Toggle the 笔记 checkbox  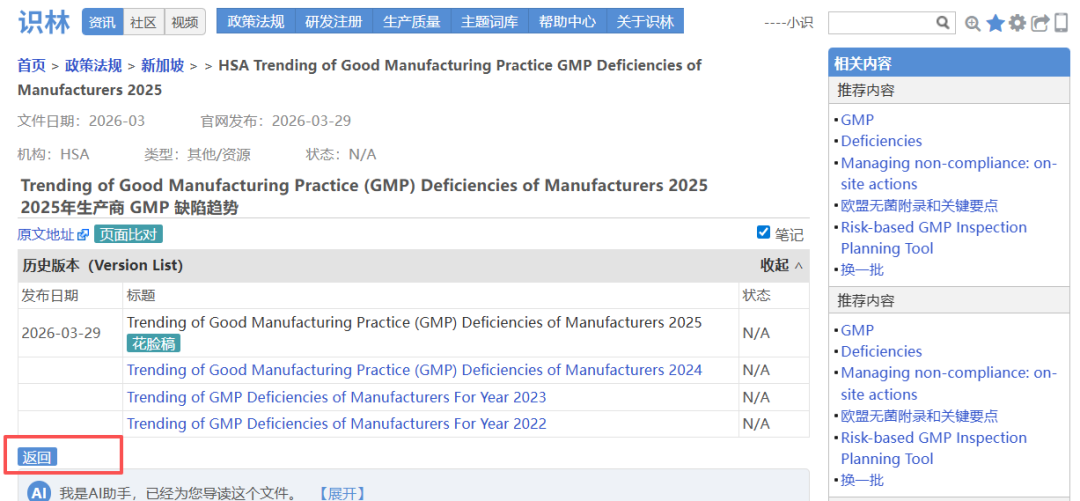point(764,233)
